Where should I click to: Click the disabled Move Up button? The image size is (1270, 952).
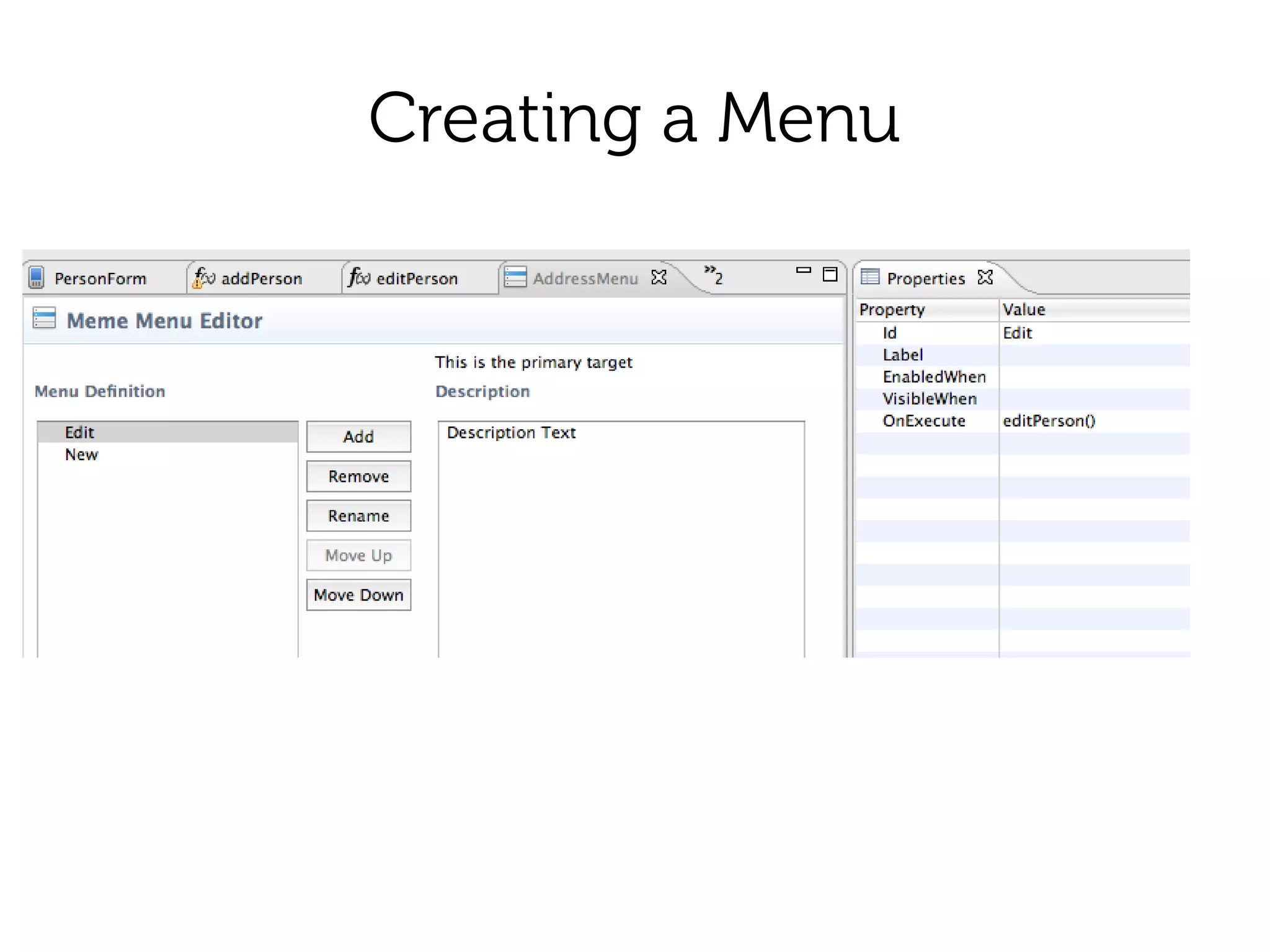click(358, 555)
